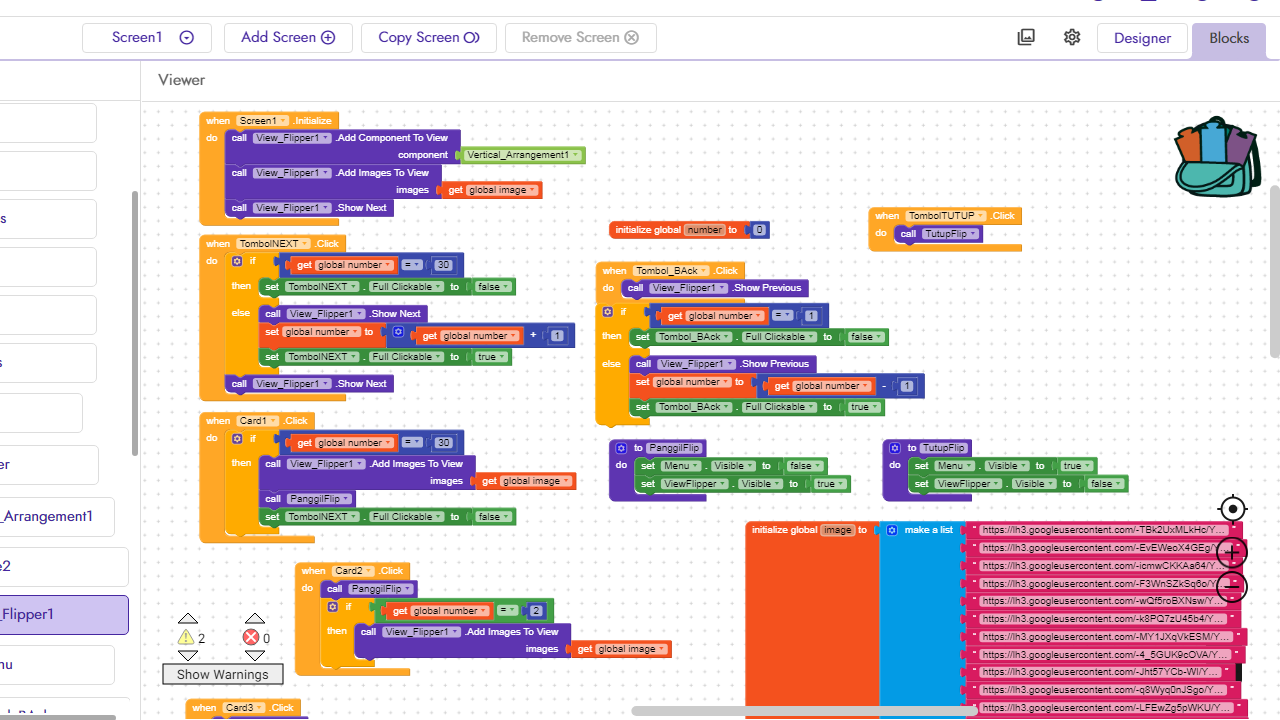Image resolution: width=1280 pixels, height=720 pixels.
Task: Click the warning indicator showing 2
Action: click(186, 637)
